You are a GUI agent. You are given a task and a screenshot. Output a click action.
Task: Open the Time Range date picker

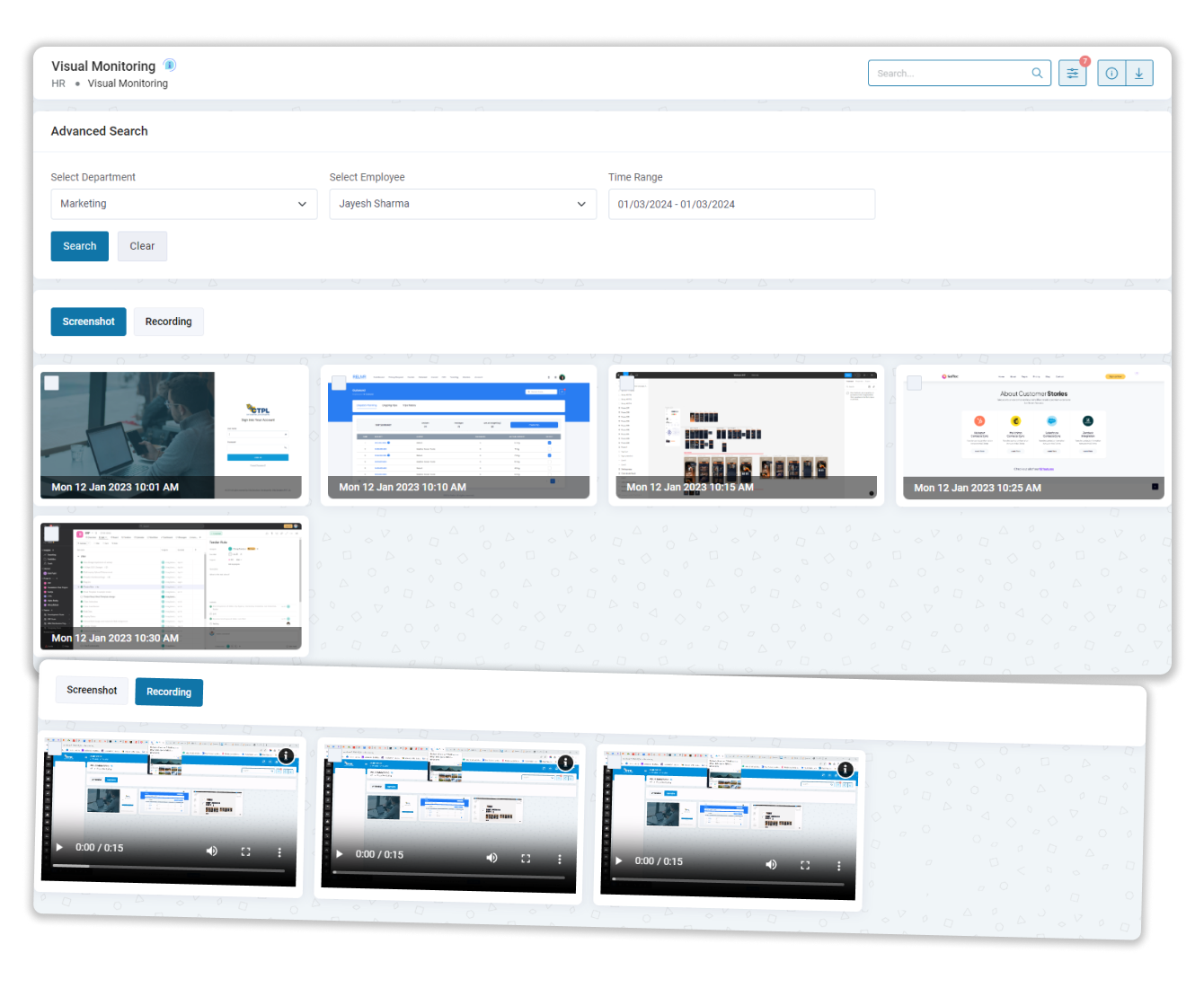741,204
